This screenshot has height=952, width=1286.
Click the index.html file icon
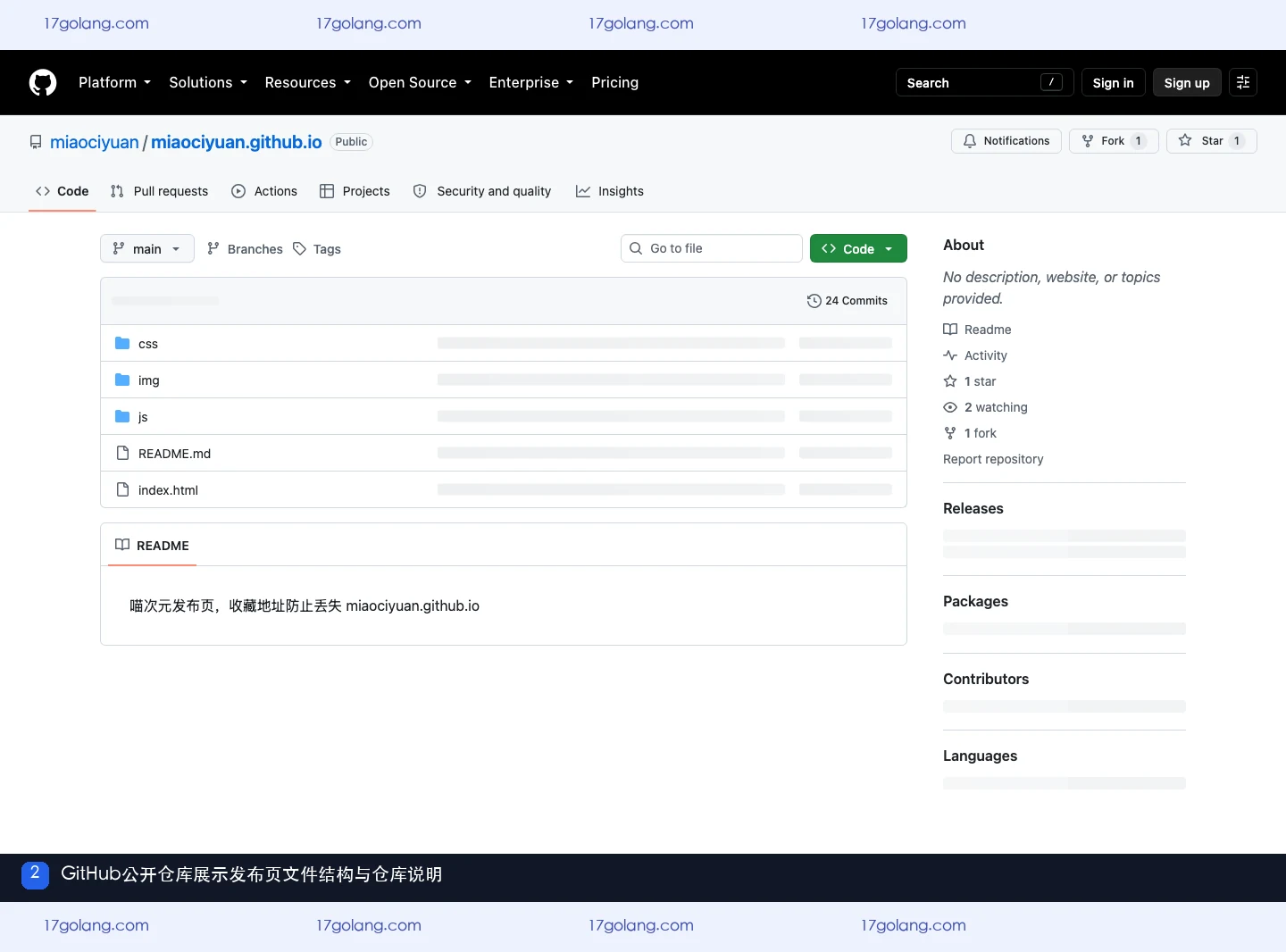click(123, 489)
